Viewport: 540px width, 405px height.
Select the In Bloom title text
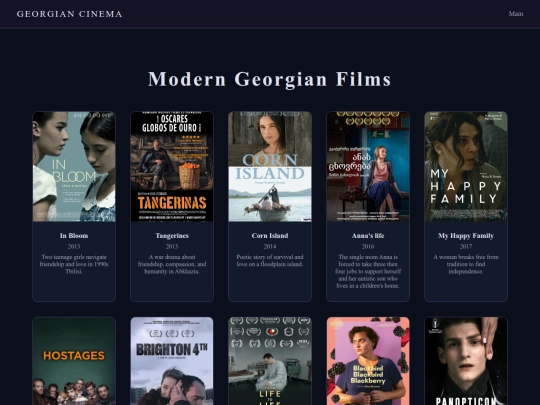(x=74, y=236)
